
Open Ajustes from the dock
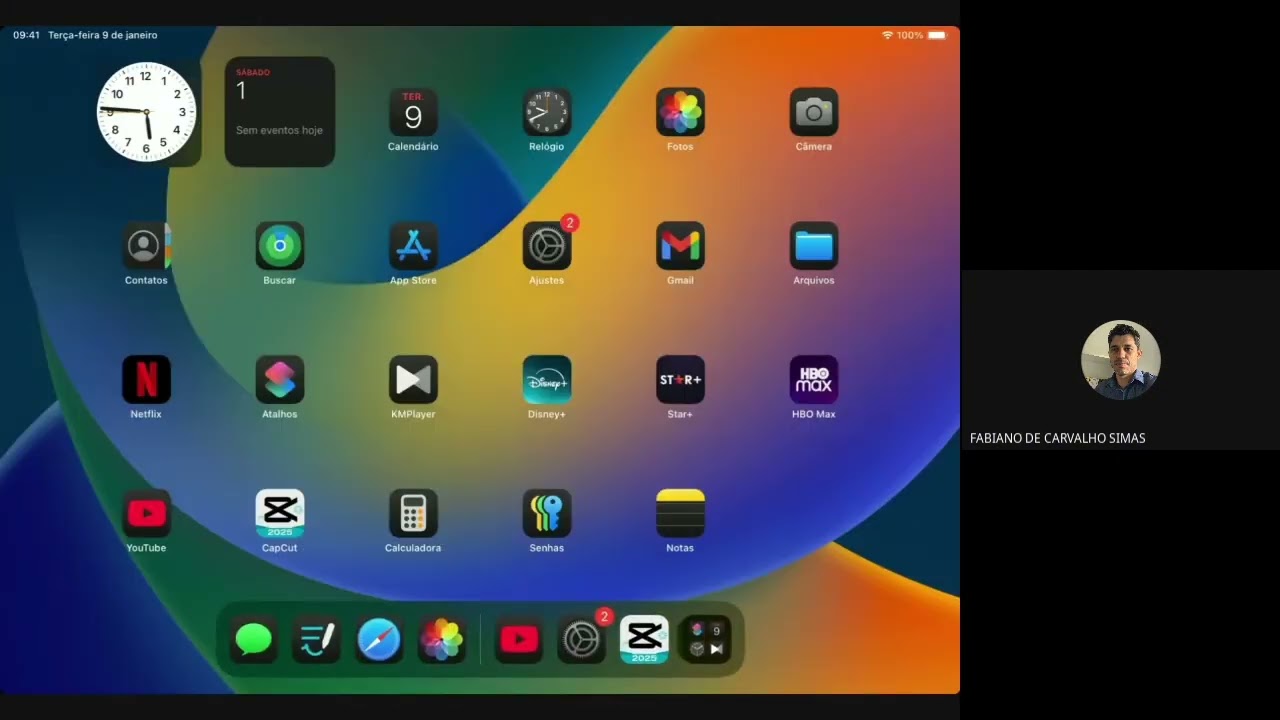point(582,640)
